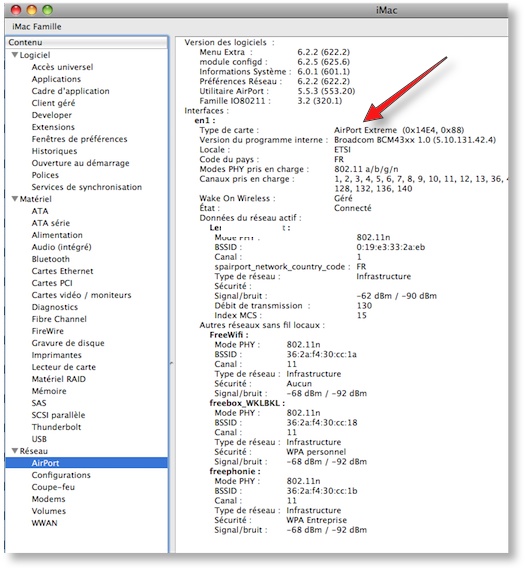Select SAS entry
The height and width of the screenshot is (571, 525).
click(39, 403)
